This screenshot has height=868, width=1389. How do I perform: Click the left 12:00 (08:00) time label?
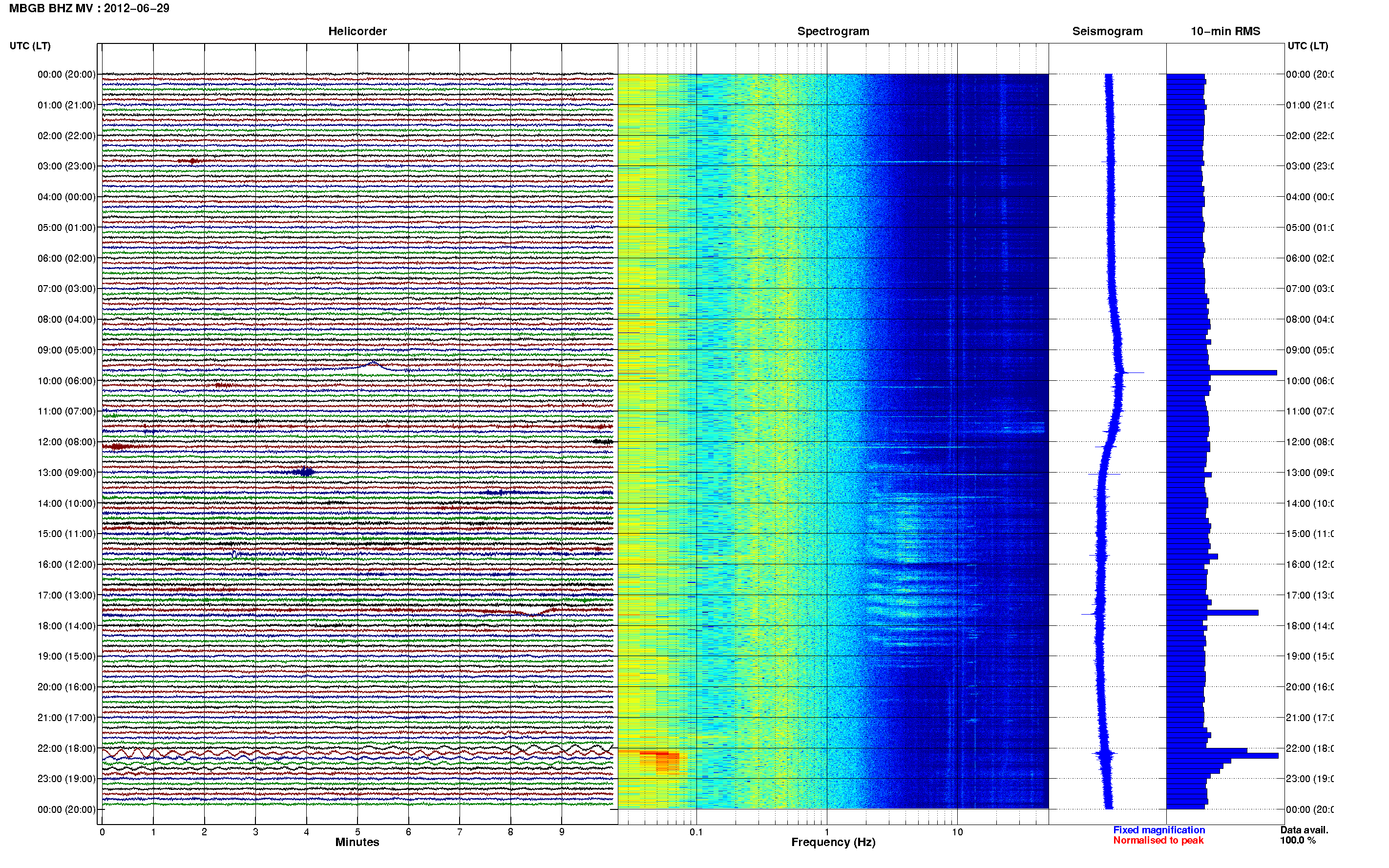coord(66,441)
